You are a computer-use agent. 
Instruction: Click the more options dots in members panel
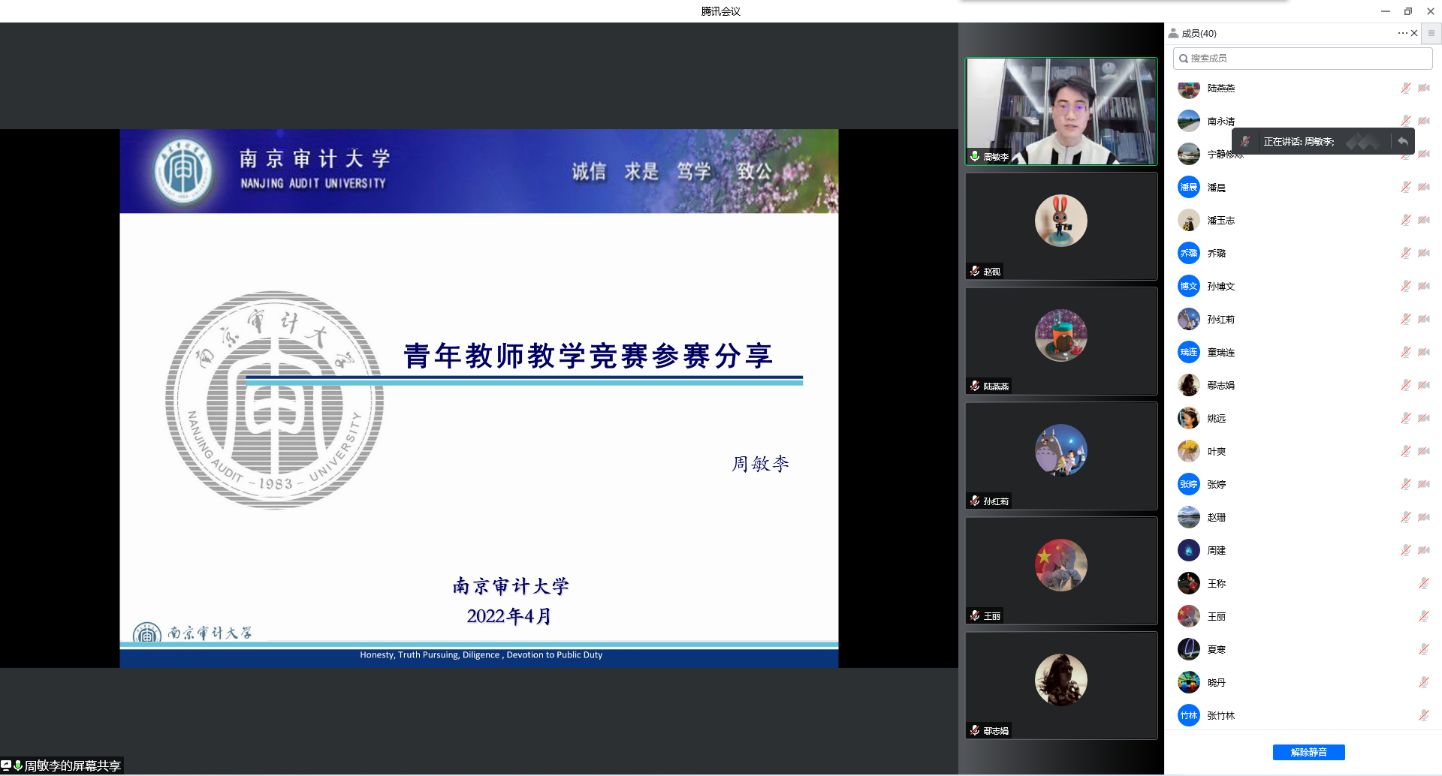1402,33
